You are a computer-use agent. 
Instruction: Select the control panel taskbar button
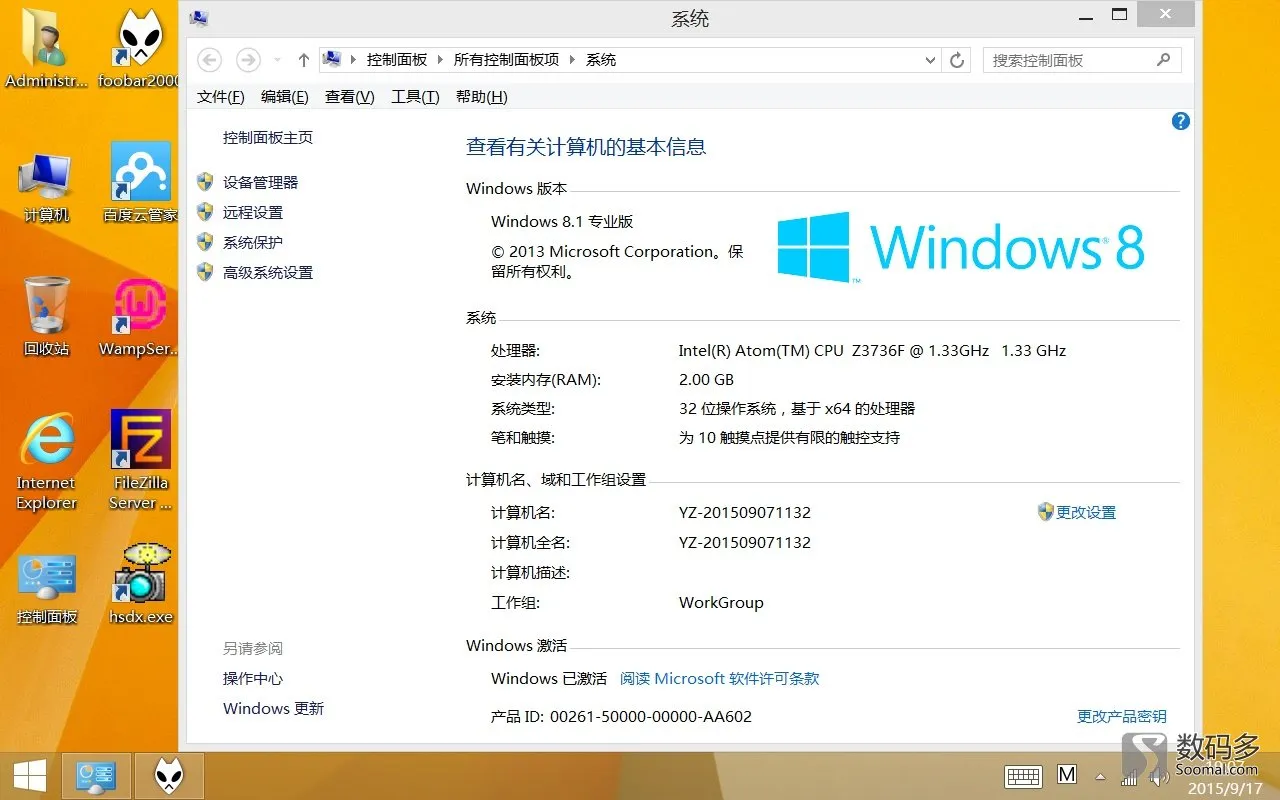(97, 776)
